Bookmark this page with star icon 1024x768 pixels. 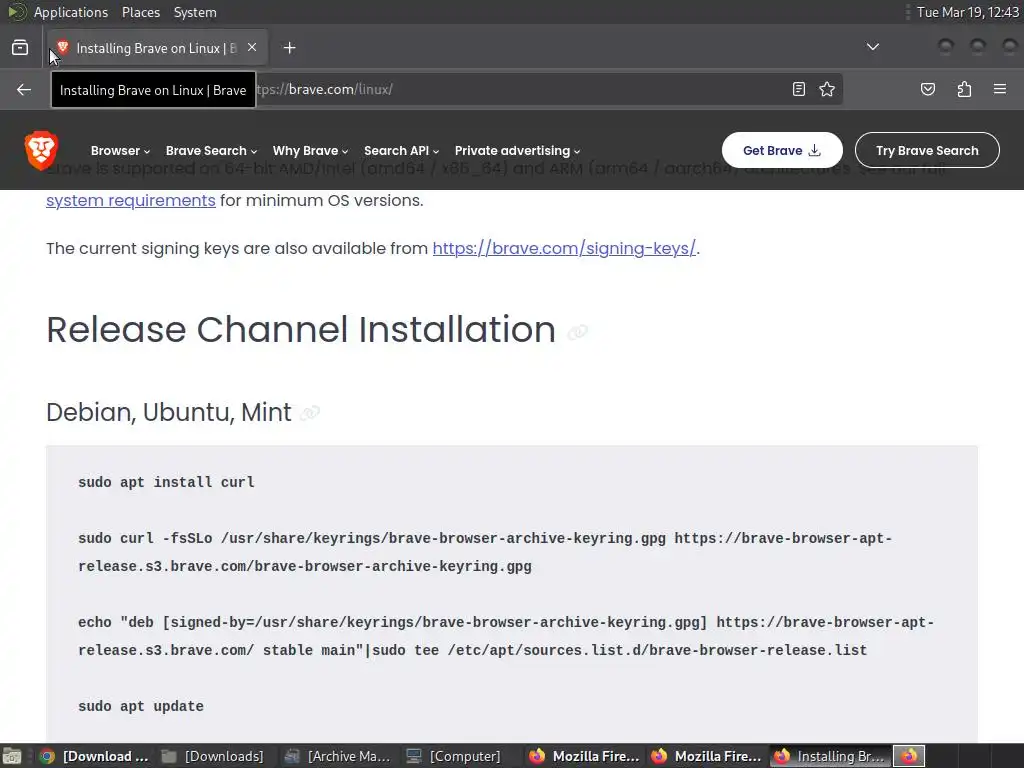pos(827,89)
